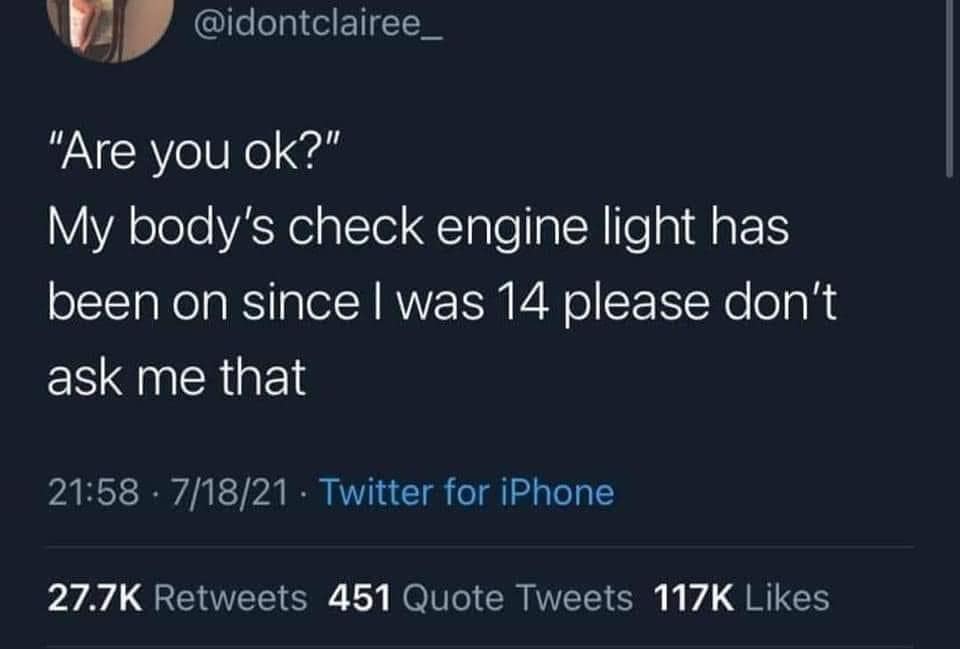Viewport: 960px width, 649px height.
Task: Click the word "Twitter" in source link
Action: point(375,493)
